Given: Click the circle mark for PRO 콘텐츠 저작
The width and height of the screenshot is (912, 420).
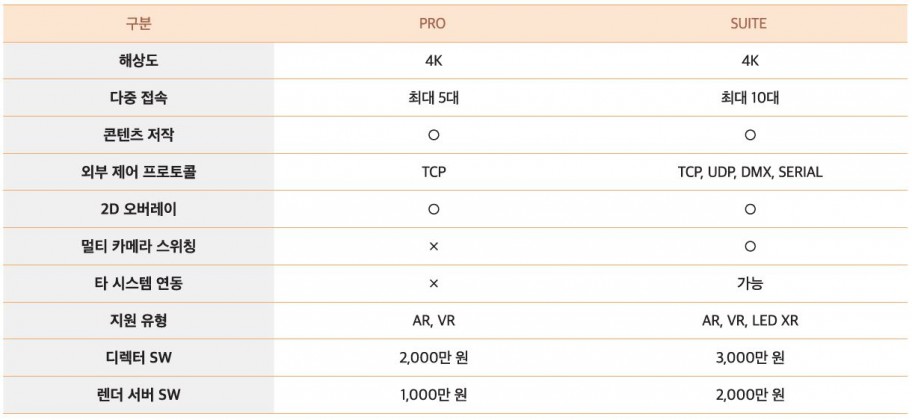Looking at the screenshot, I should pyautogui.click(x=433, y=134).
